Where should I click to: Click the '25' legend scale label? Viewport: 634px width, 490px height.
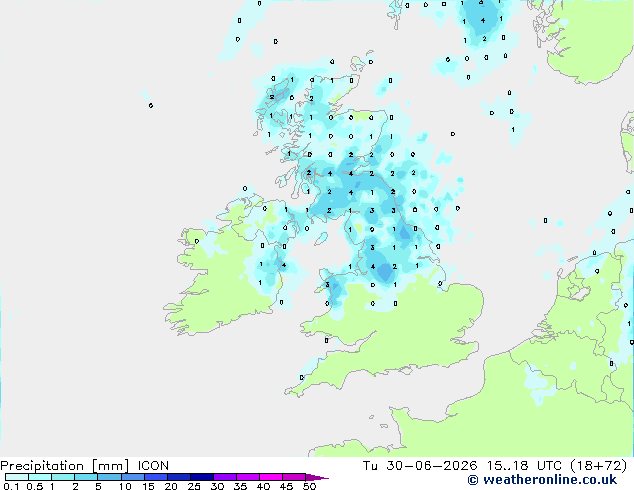tap(194, 486)
